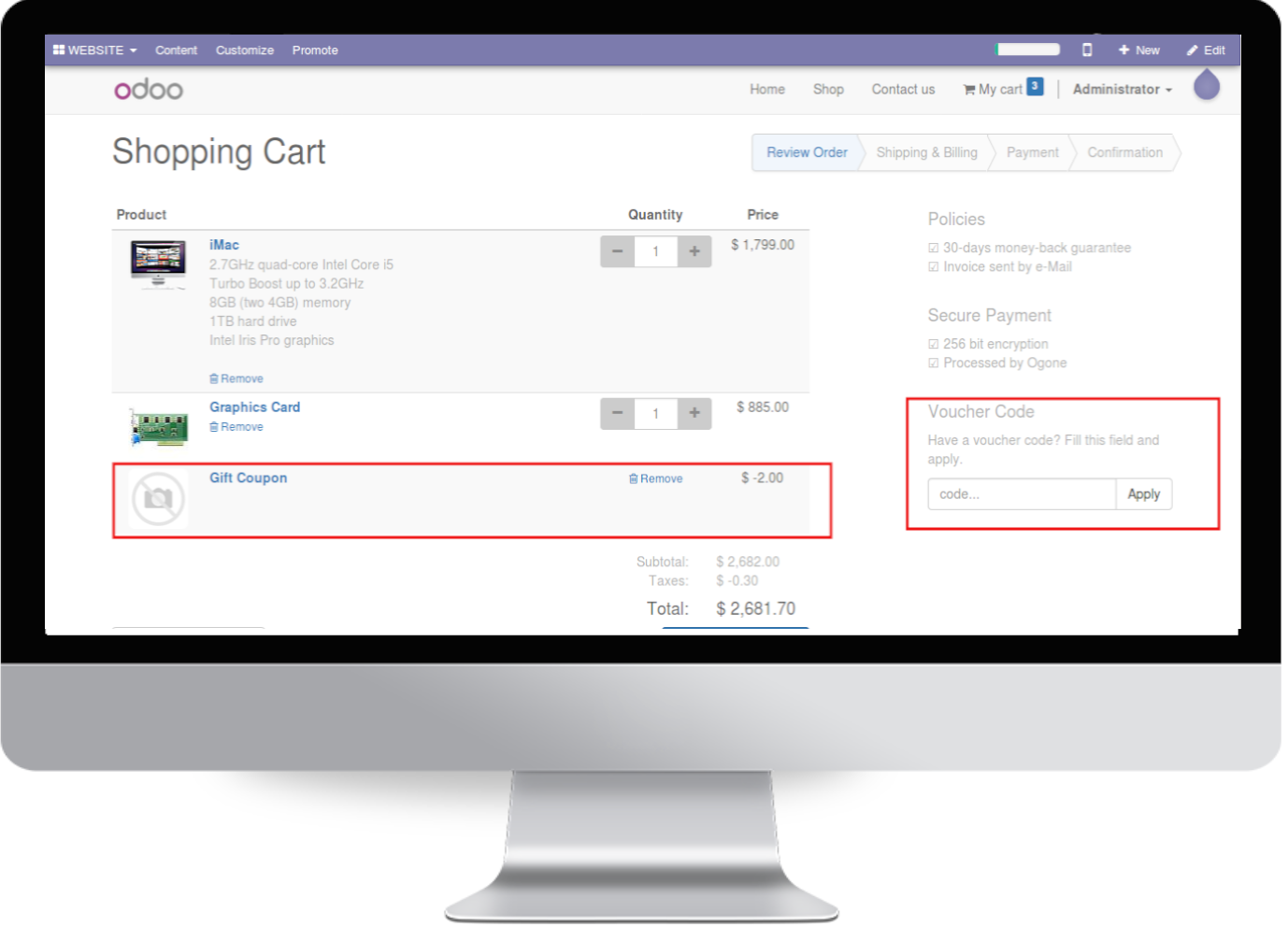The image size is (1288, 927).
Task: Click the iMac quantity field
Action: (x=655, y=251)
